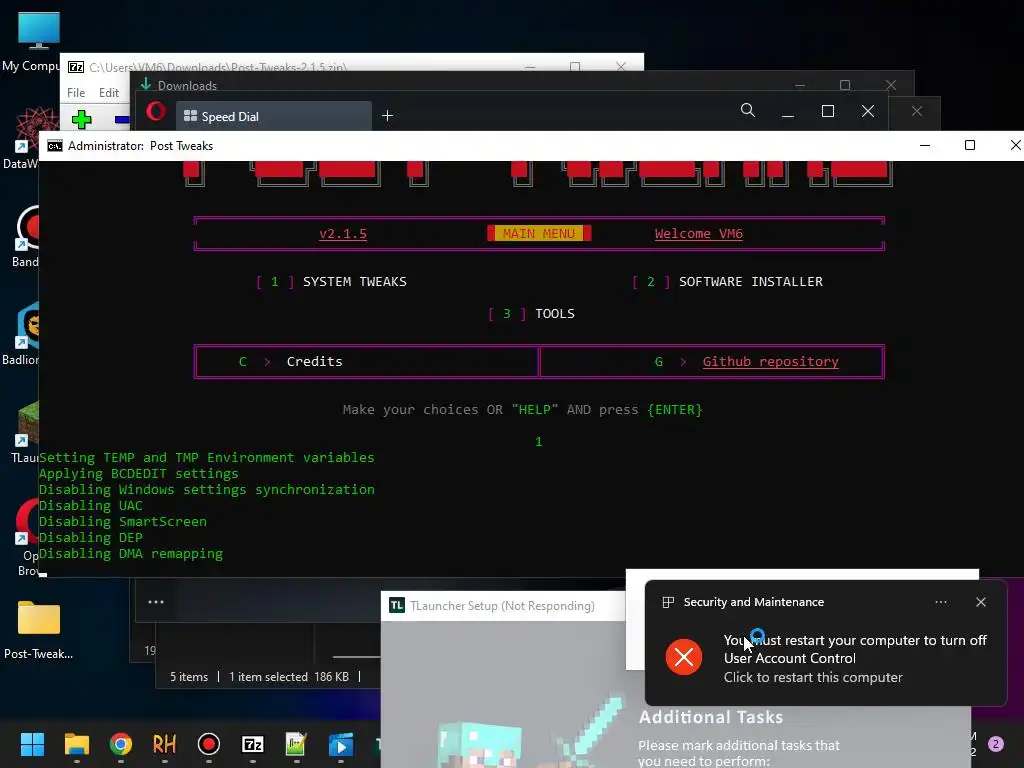Open the Badlion desktop shortcut
Screen dimensions: 1024x768
[x=25, y=332]
